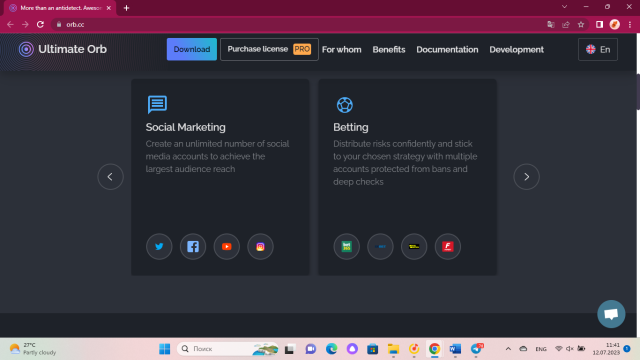This screenshot has height=360, width=640.
Task: Open Telegram from the taskbar
Action: pos(476,349)
